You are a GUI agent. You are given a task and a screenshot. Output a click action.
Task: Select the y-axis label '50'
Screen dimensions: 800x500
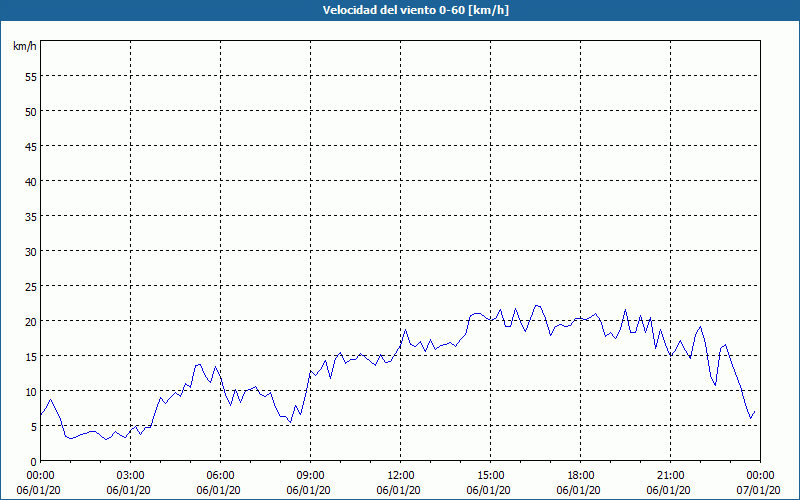tap(31, 112)
